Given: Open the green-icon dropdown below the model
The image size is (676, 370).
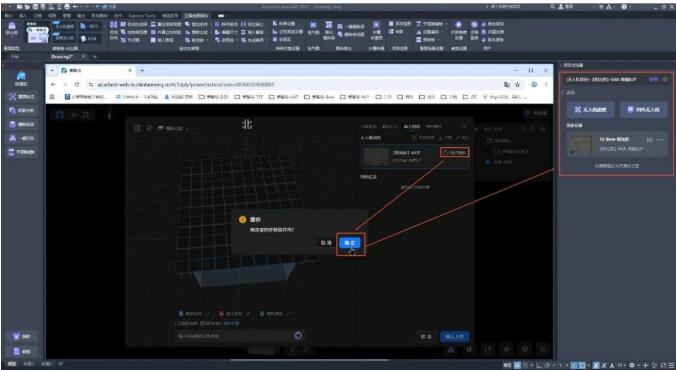Looking at the screenshot, I should point(275,314).
